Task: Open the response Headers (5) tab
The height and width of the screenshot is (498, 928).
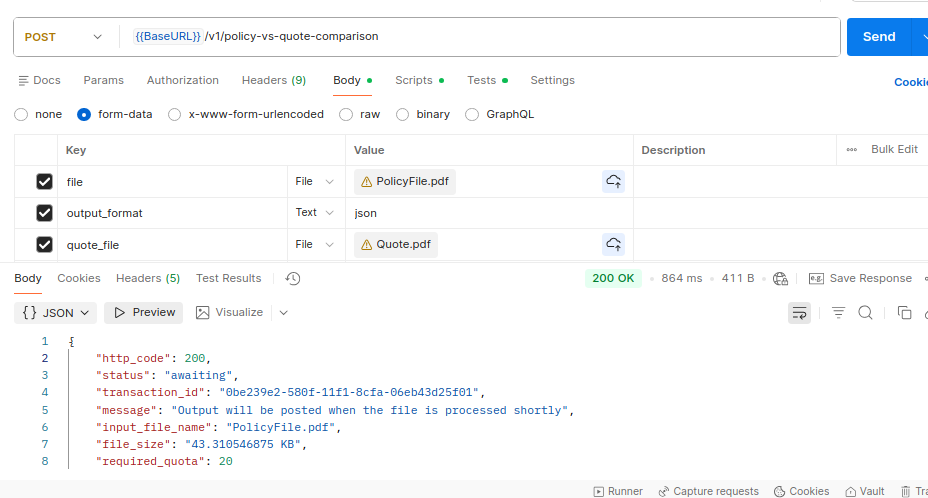Action: pos(148,278)
